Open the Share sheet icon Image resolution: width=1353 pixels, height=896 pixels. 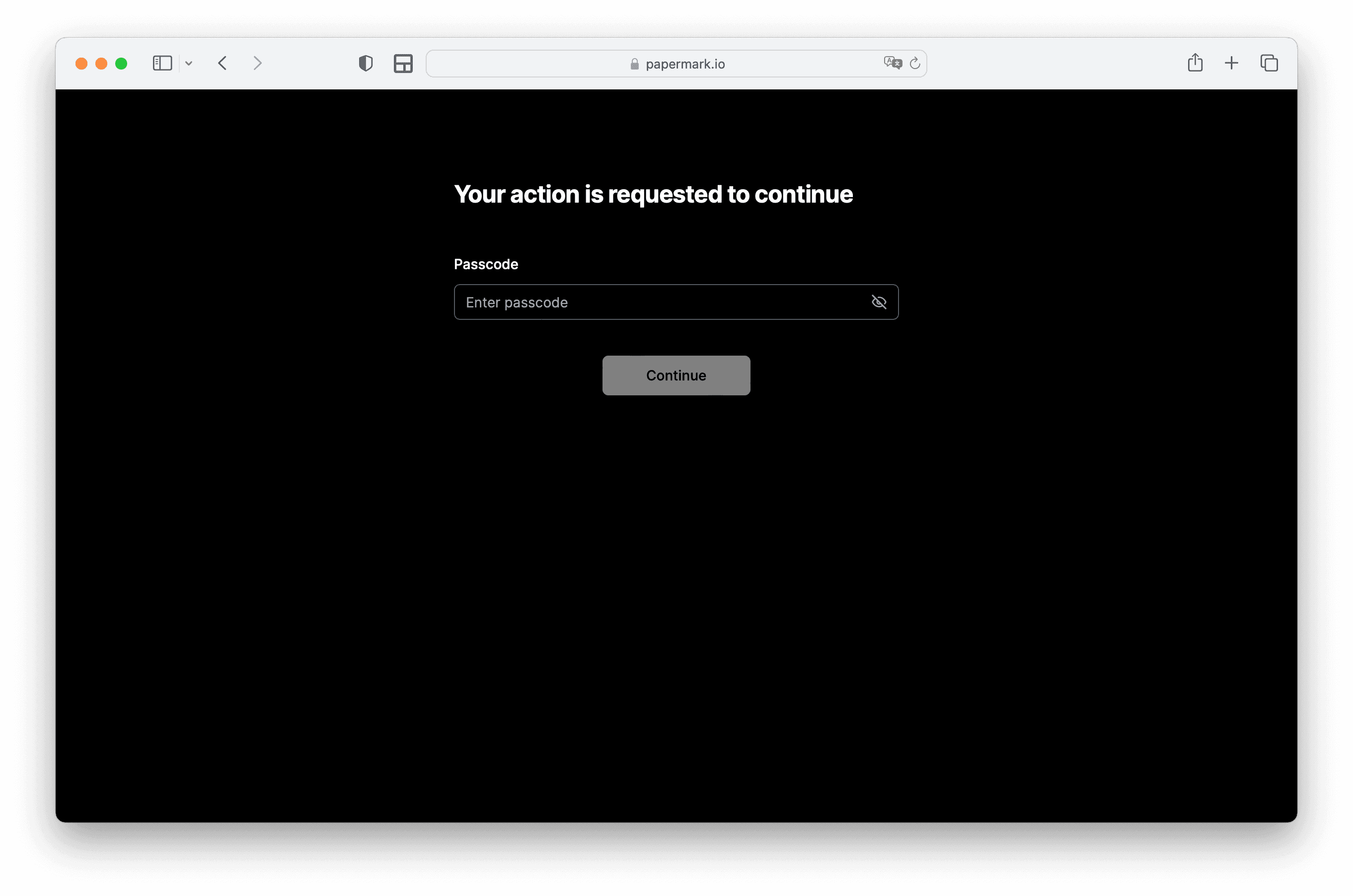pos(1195,62)
